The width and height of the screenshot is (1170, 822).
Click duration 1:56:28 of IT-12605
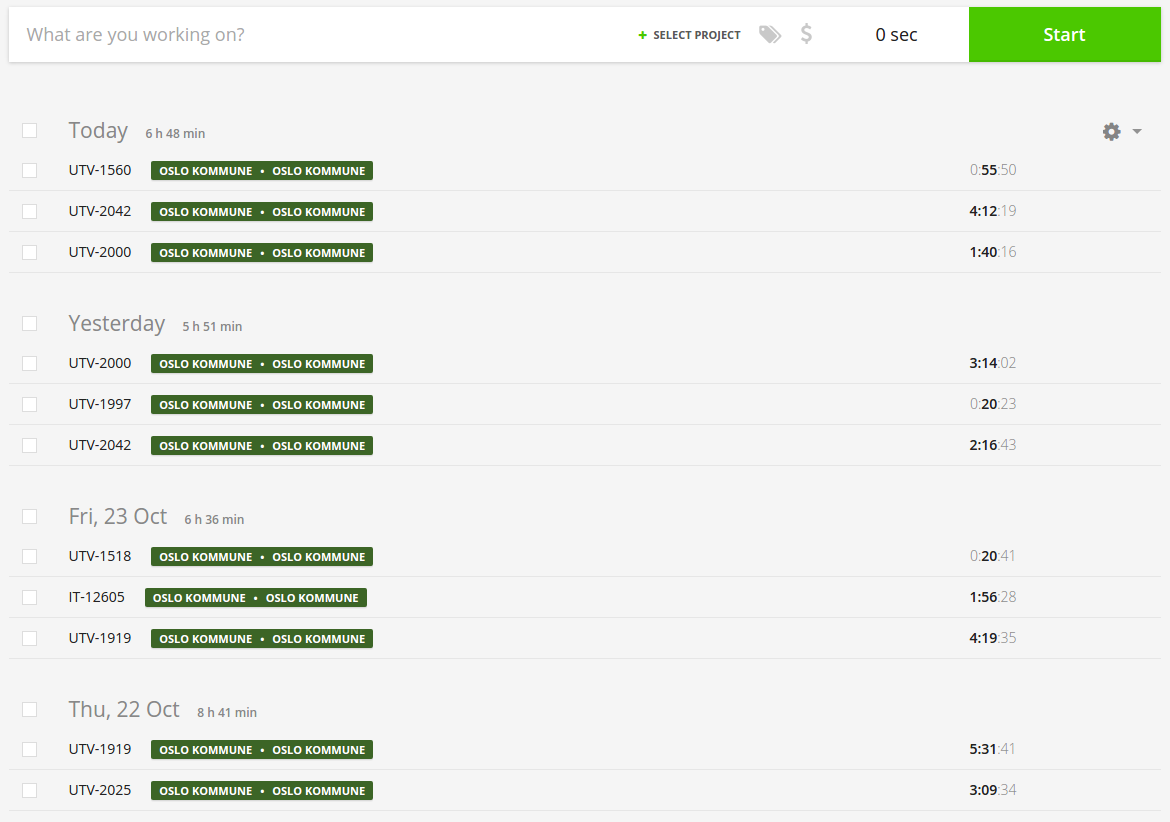(x=993, y=597)
